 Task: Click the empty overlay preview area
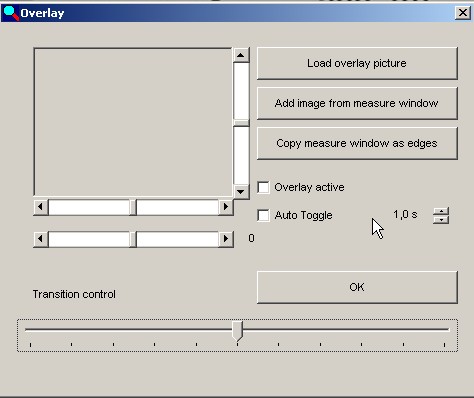pos(133,122)
